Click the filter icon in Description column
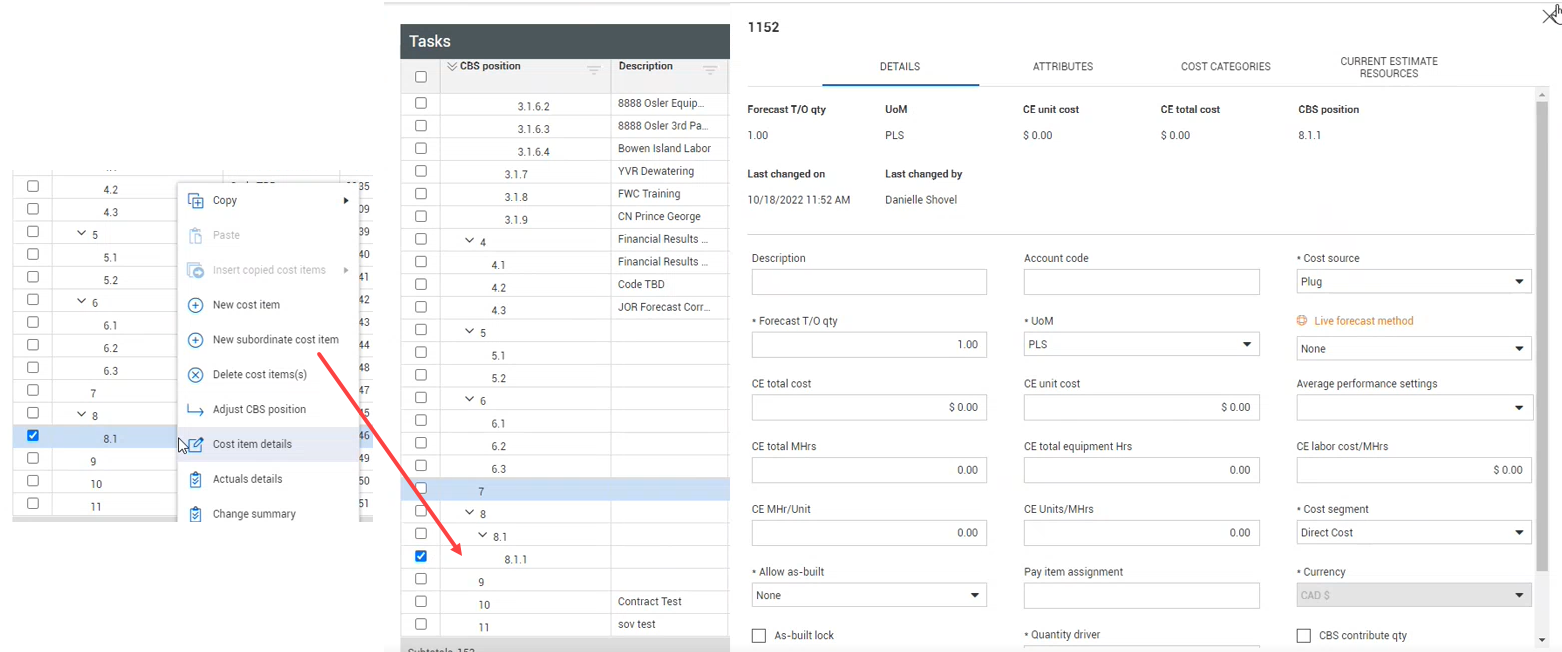This screenshot has width=1562, height=652. click(x=710, y=70)
